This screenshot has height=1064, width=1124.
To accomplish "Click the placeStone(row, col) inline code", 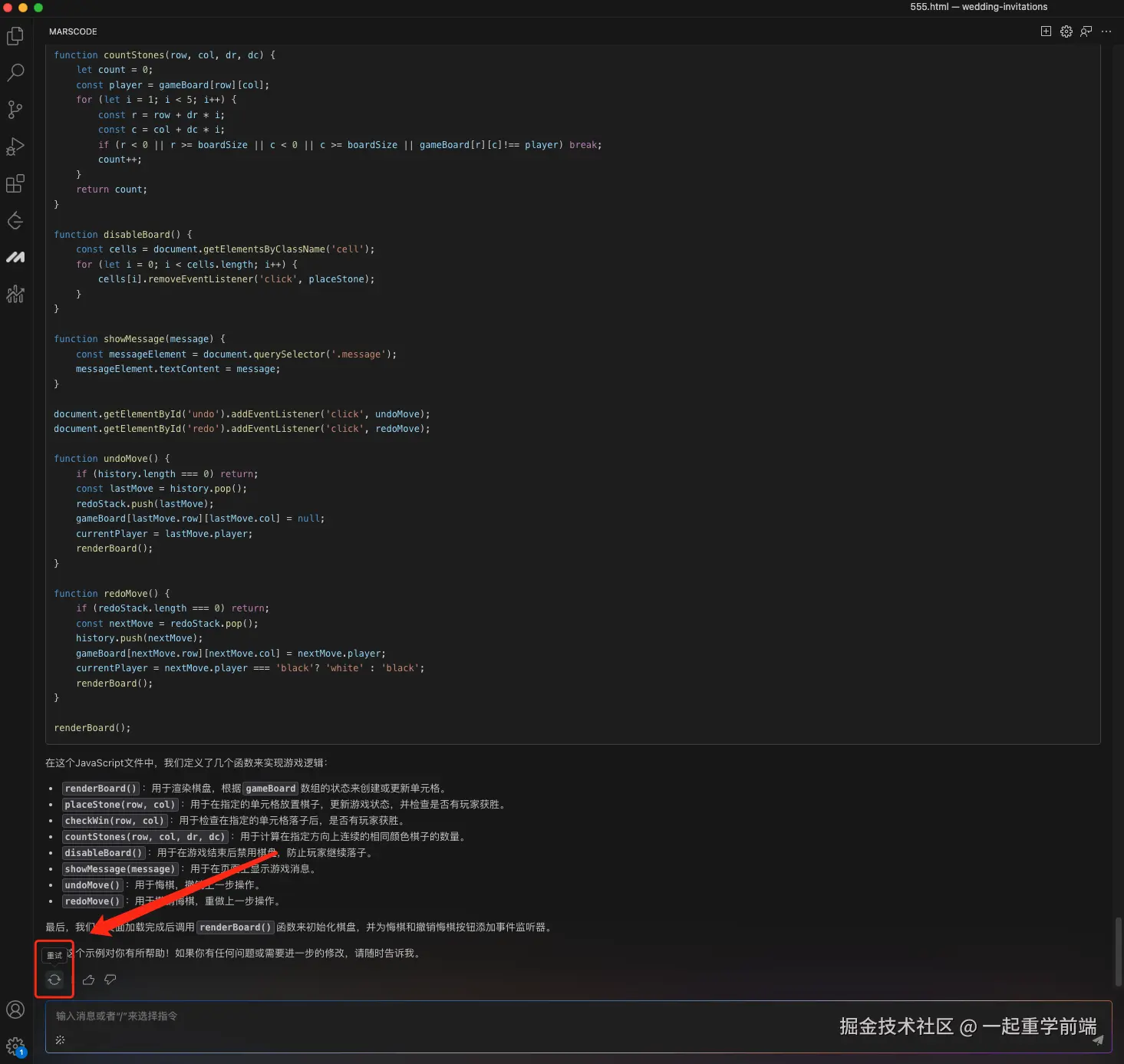I will click(x=120, y=805).
